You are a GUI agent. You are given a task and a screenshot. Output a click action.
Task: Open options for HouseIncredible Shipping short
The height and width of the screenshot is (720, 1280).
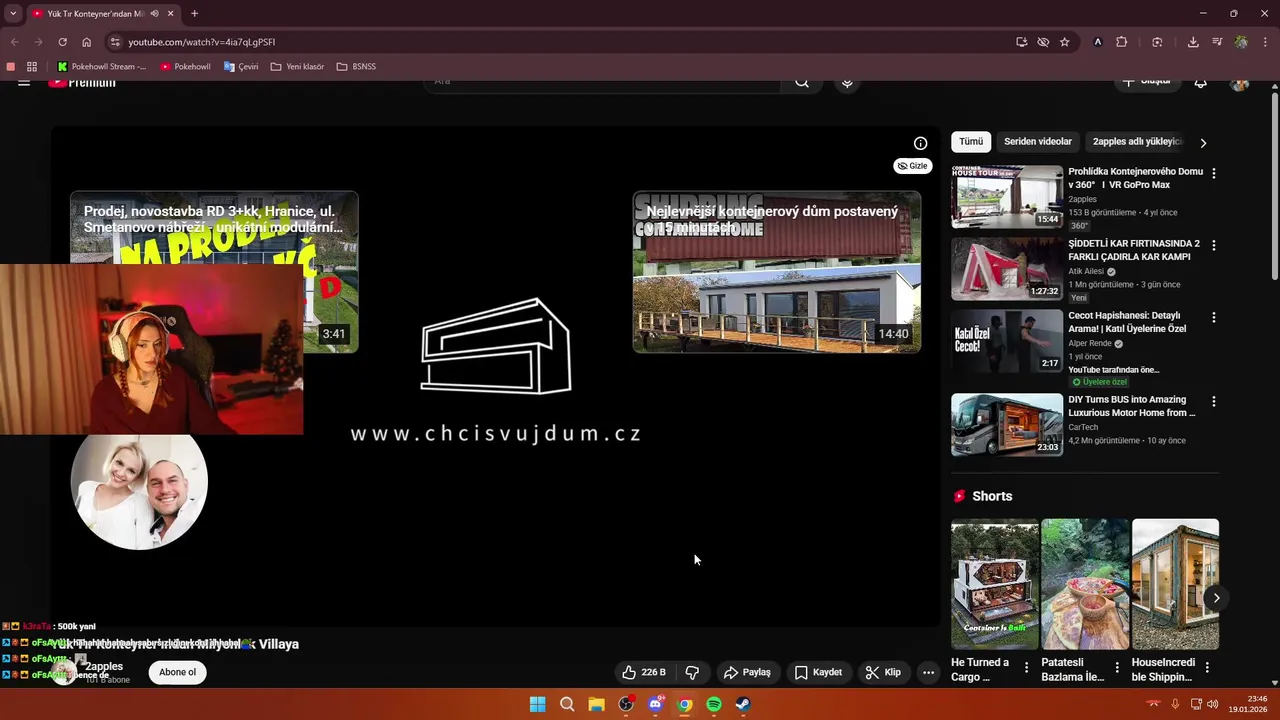(1207, 667)
